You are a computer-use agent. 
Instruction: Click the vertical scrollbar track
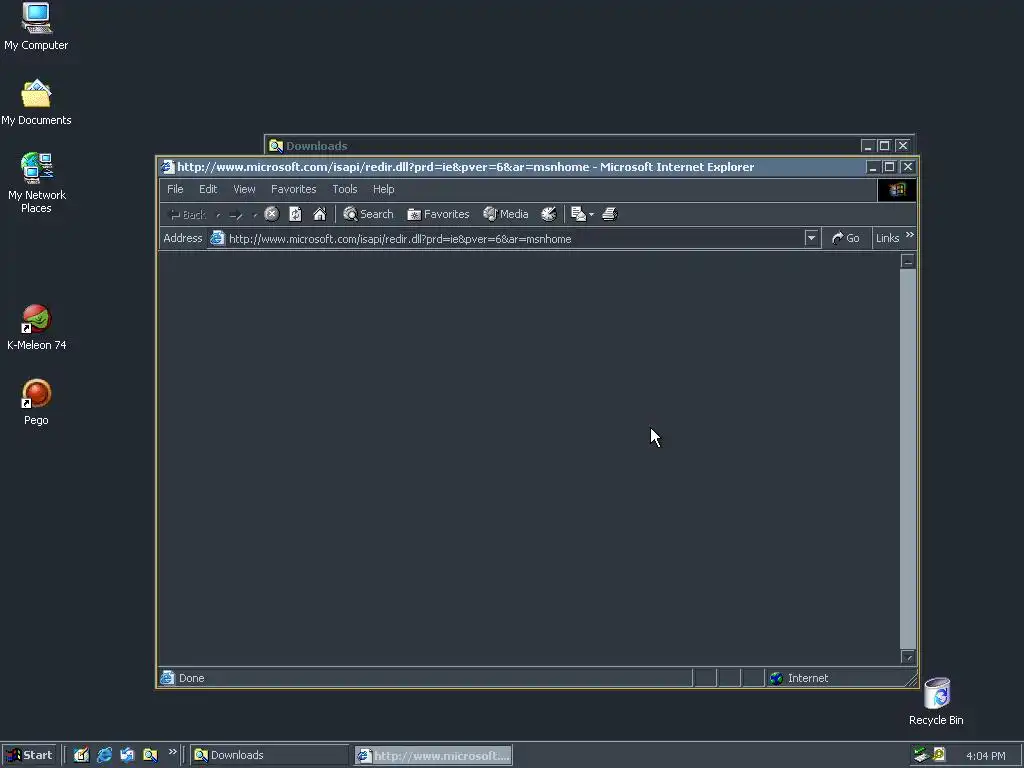[x=908, y=458]
